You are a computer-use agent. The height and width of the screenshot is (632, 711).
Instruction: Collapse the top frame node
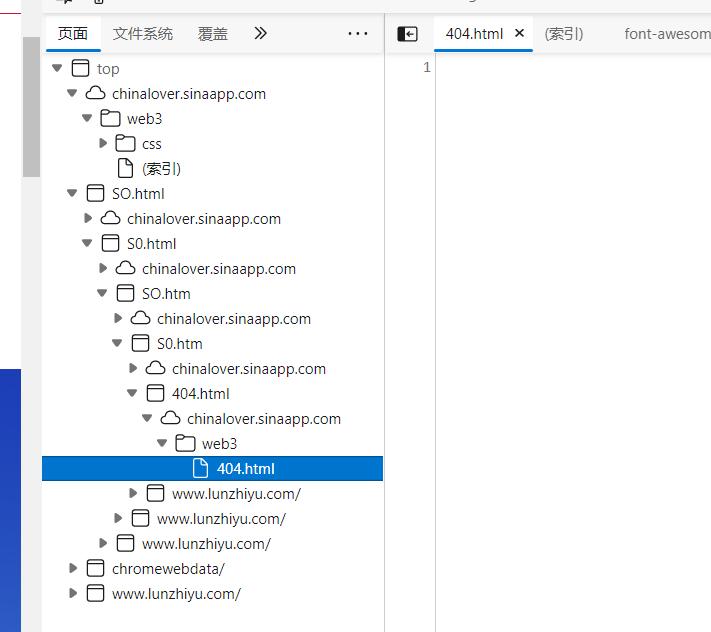click(x=57, y=68)
